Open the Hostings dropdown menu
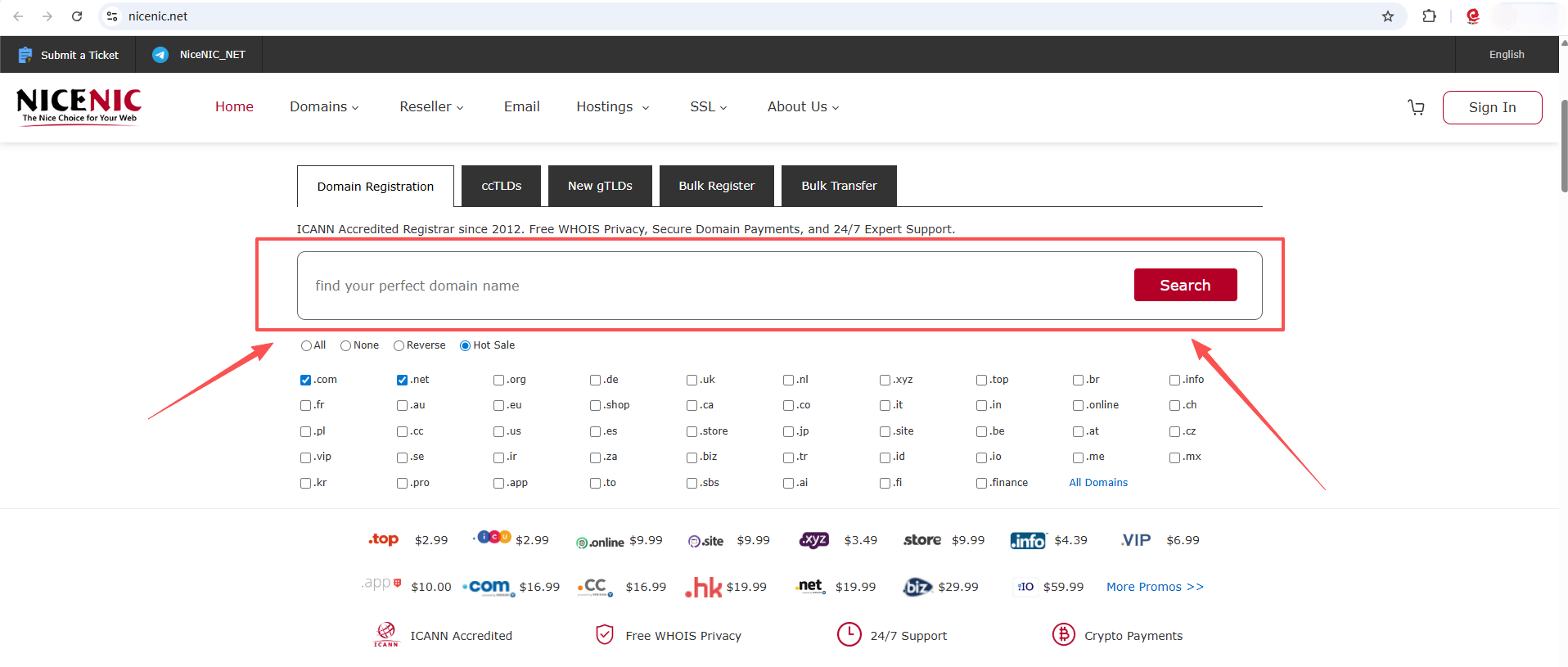 point(613,106)
